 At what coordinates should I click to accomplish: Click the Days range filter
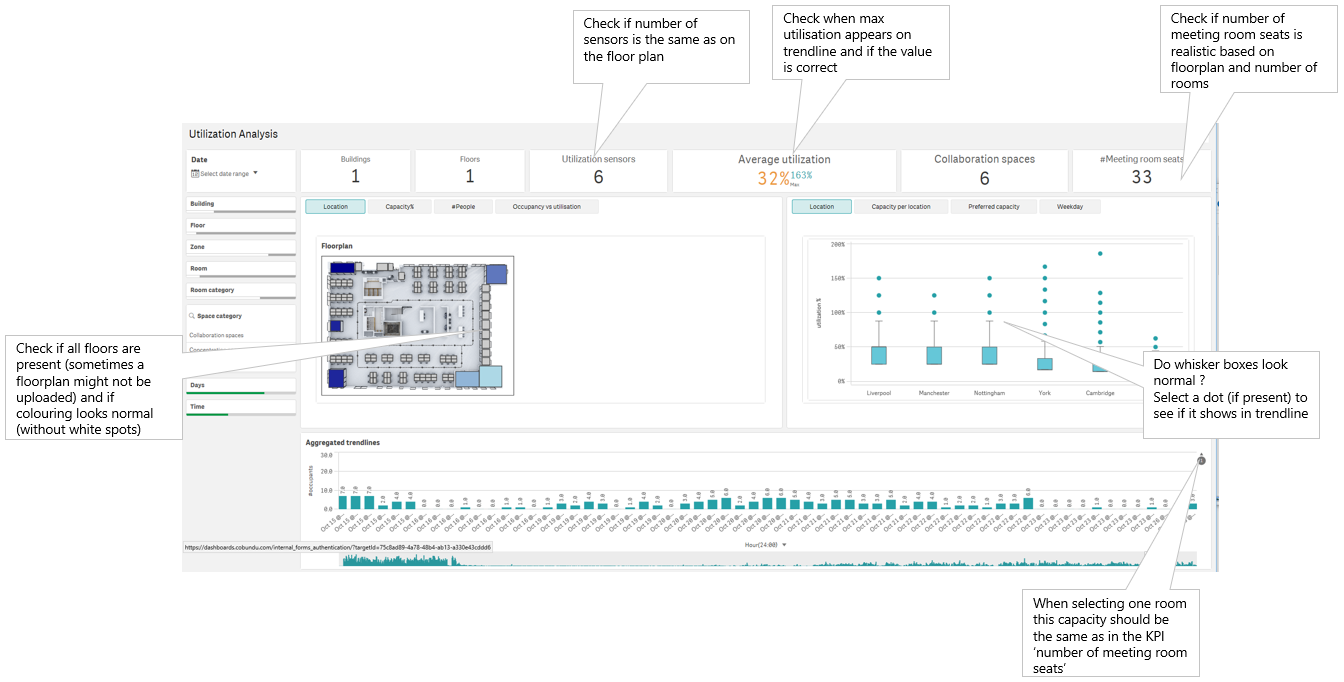coord(241,386)
